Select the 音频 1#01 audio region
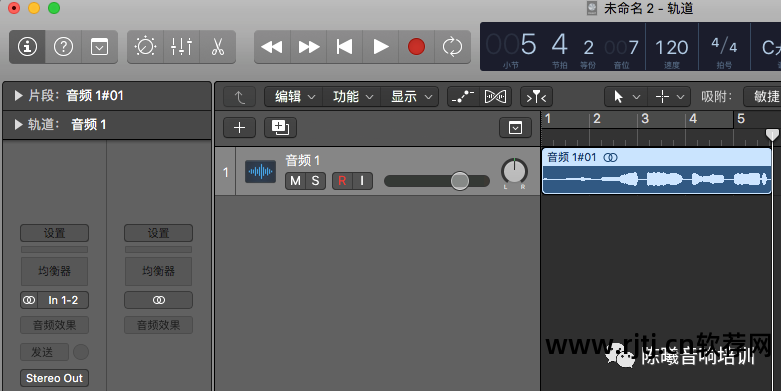The image size is (781, 391). click(x=656, y=171)
